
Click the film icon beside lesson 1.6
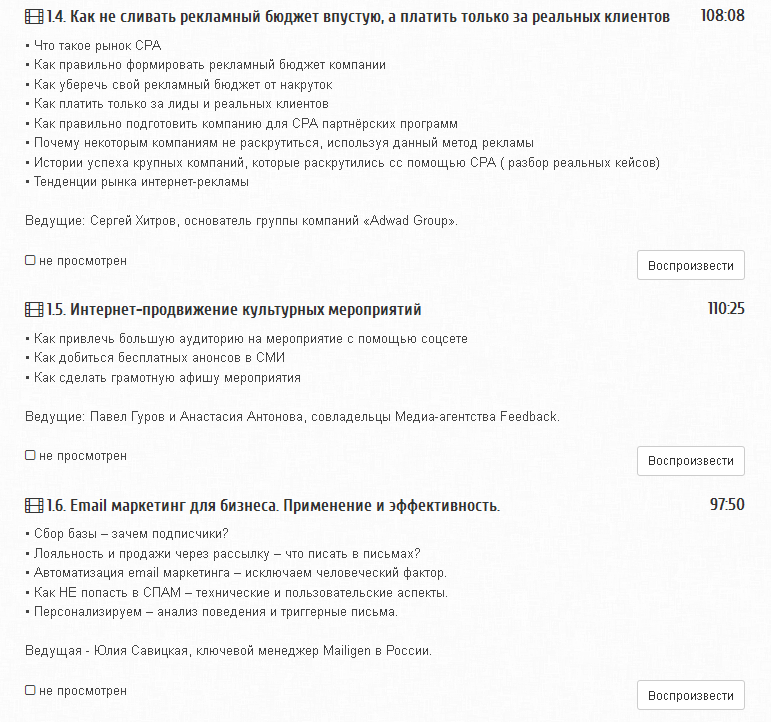[x=34, y=506]
